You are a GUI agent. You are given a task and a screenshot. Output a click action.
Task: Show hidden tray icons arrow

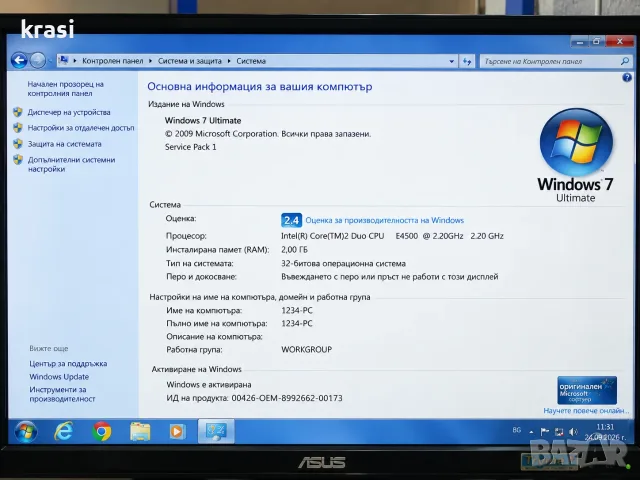(531, 431)
